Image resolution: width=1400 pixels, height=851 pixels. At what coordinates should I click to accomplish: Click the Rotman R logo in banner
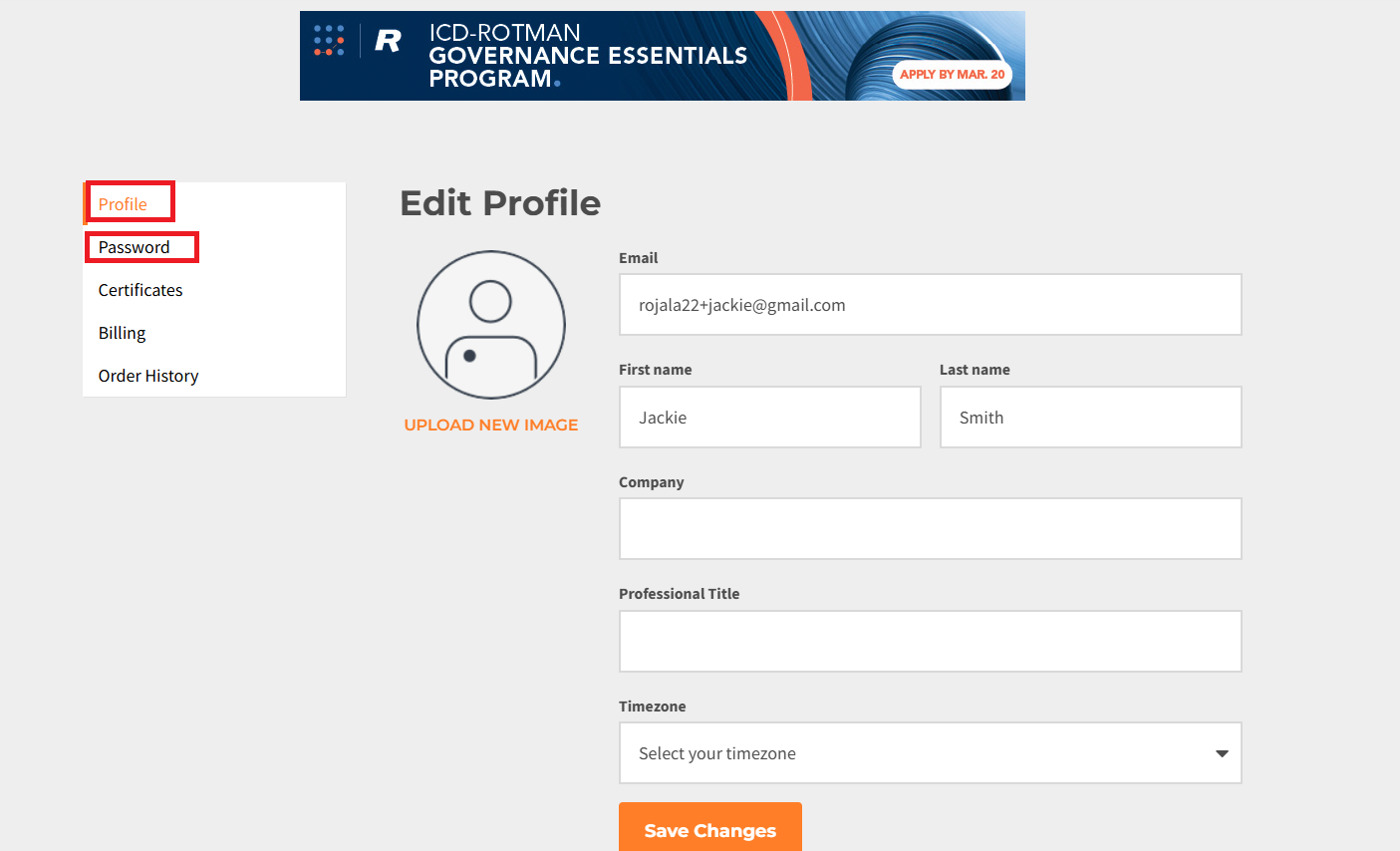point(388,41)
